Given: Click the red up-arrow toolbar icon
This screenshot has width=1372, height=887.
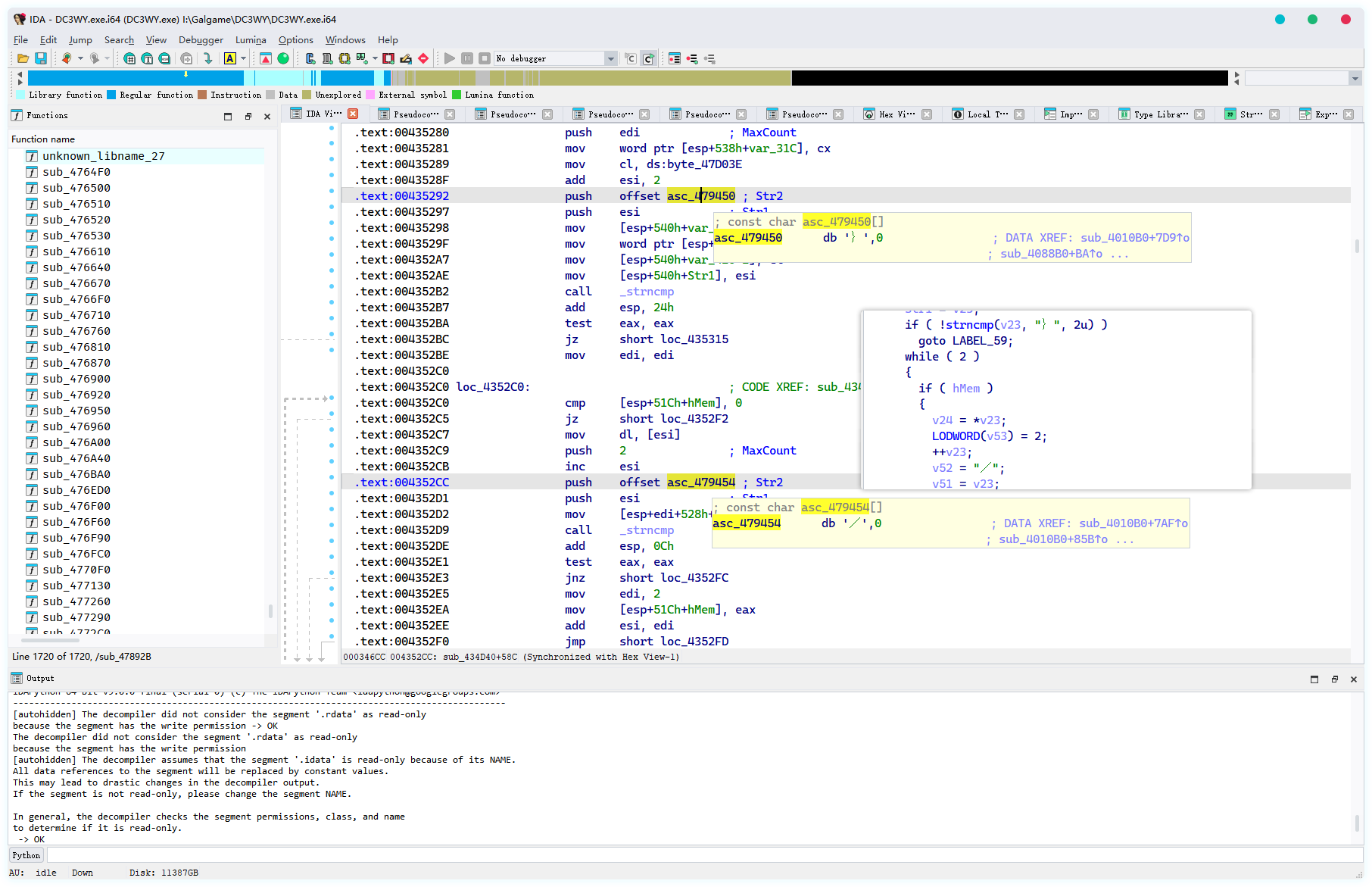Looking at the screenshot, I should tap(266, 58).
